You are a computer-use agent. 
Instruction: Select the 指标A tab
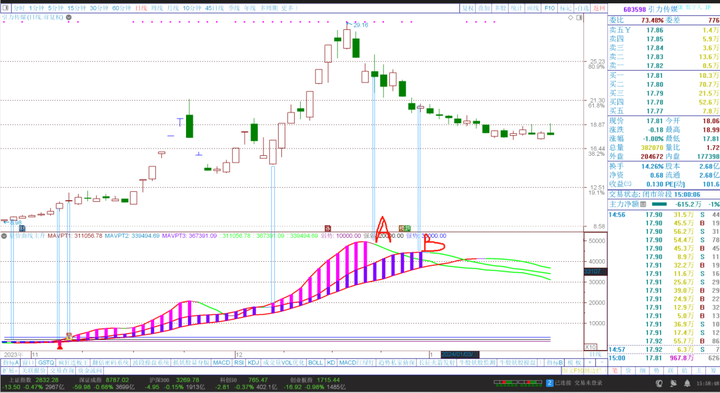(x=11, y=363)
